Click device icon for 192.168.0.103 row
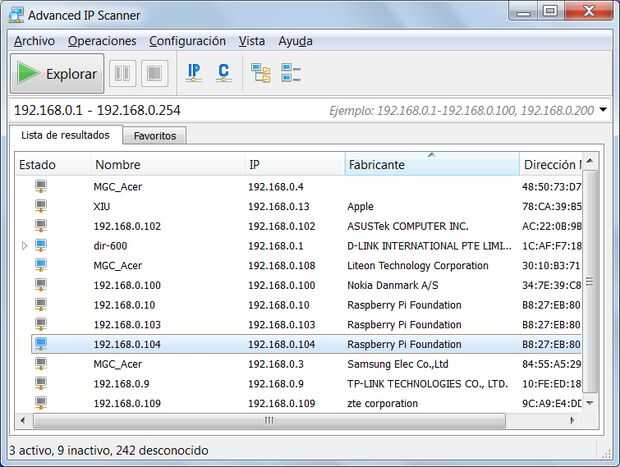This screenshot has height=467, width=620. (x=41, y=324)
